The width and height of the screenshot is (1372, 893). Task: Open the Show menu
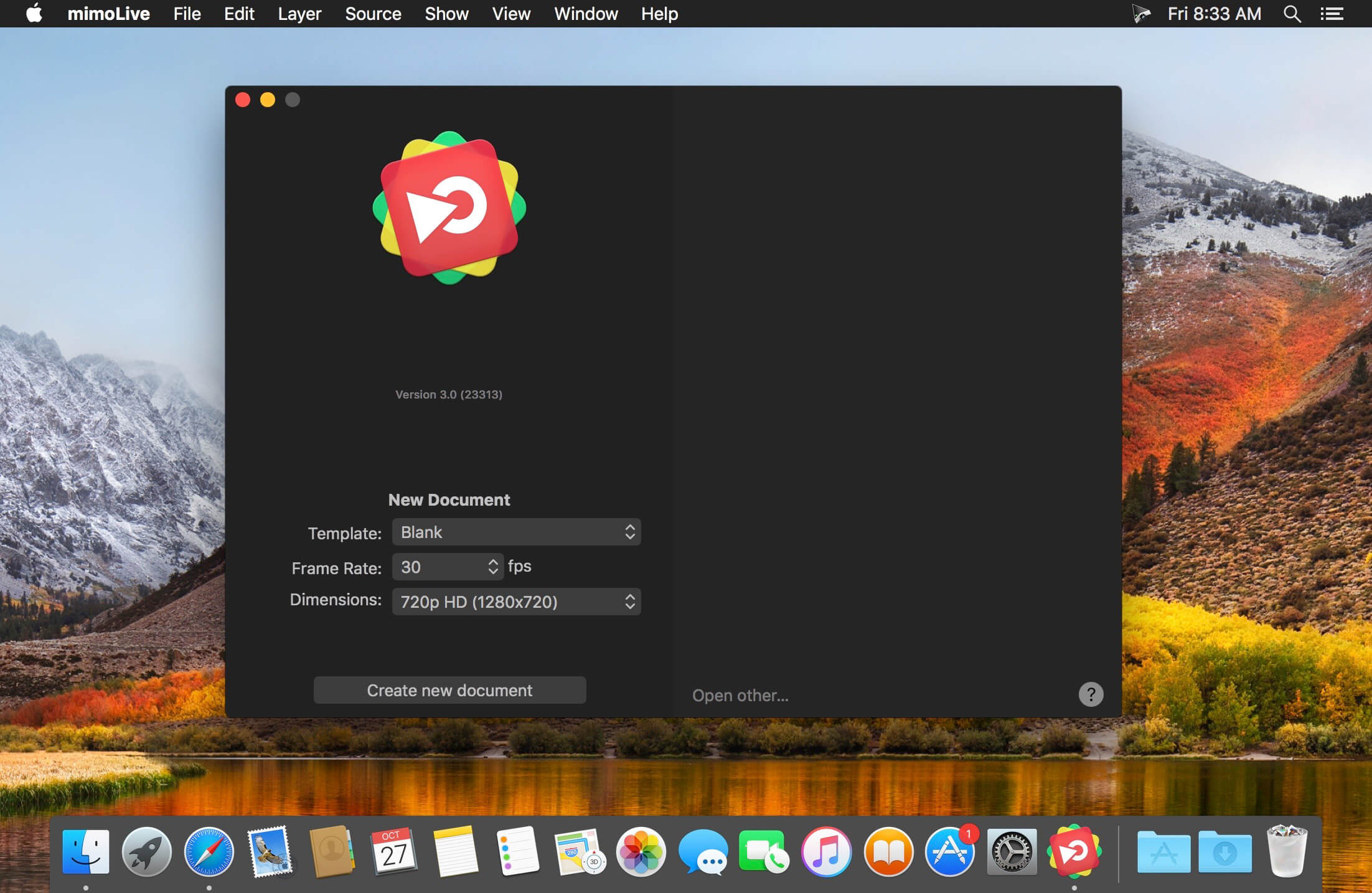[446, 14]
